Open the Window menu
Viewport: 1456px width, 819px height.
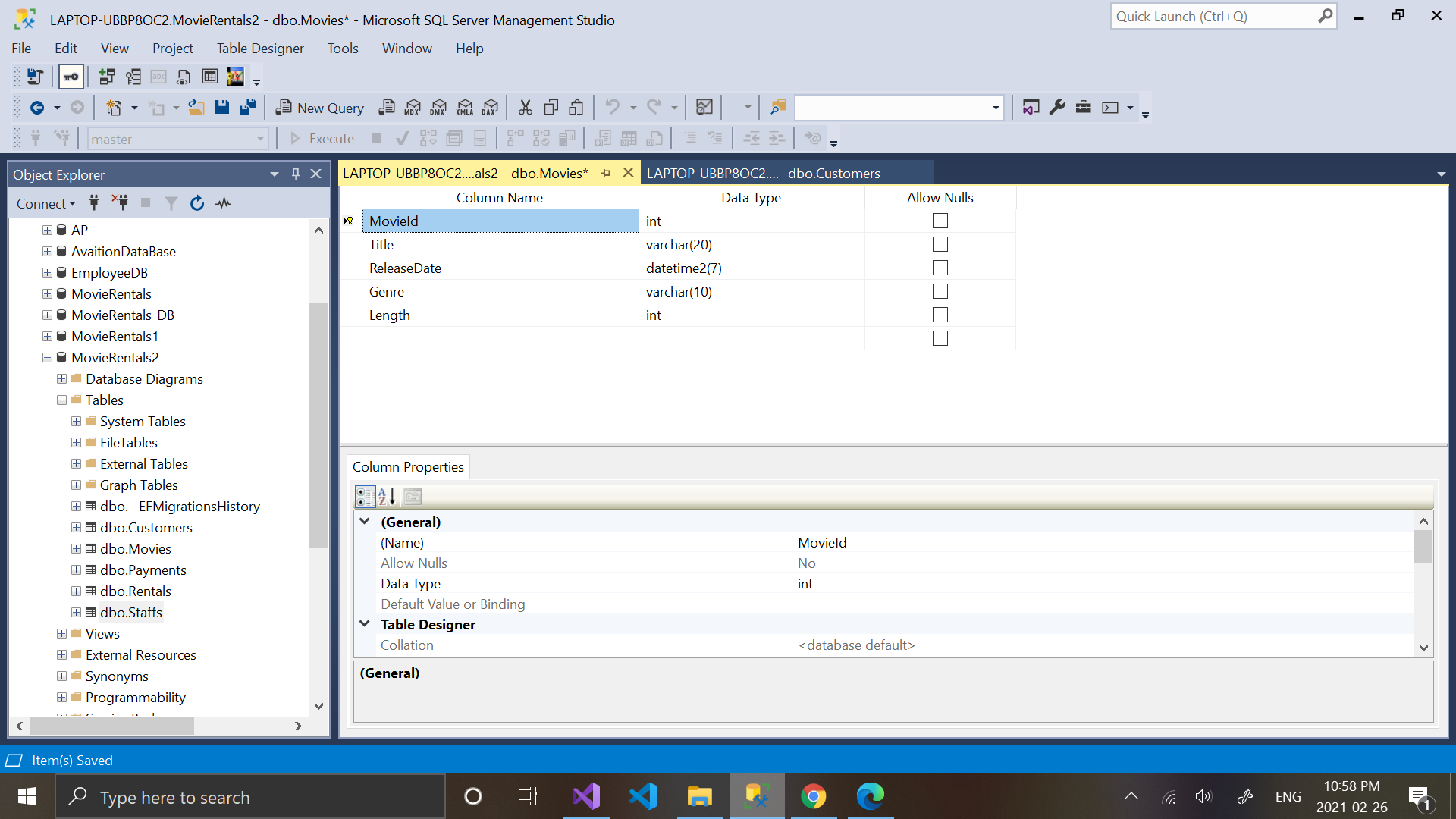(406, 49)
